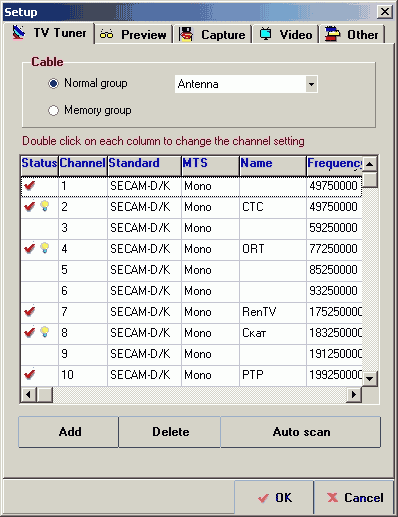This screenshot has height=517, width=398.
Task: Click frequency 93250000 cell
Action: pos(333,291)
